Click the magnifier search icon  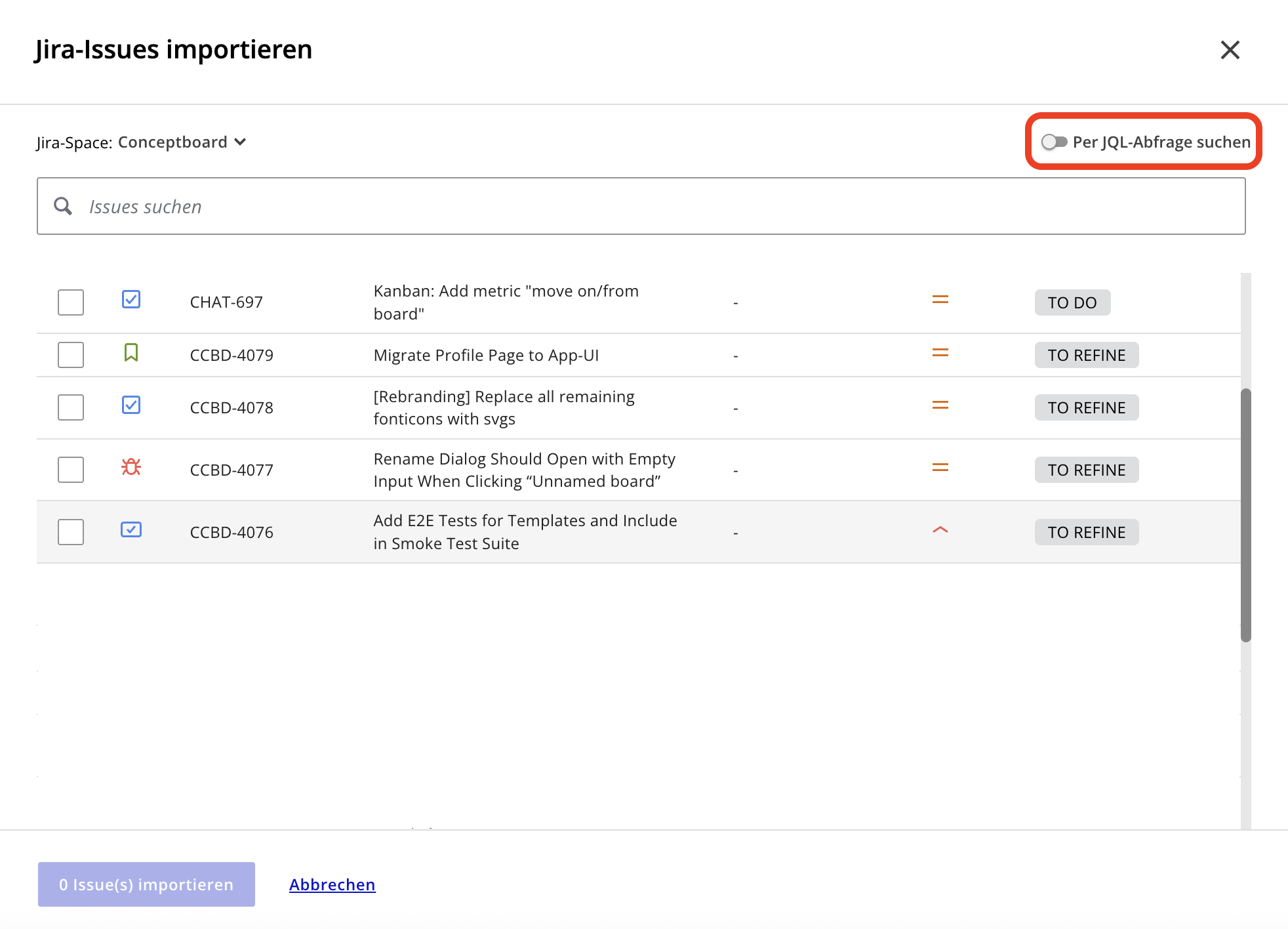pos(63,206)
